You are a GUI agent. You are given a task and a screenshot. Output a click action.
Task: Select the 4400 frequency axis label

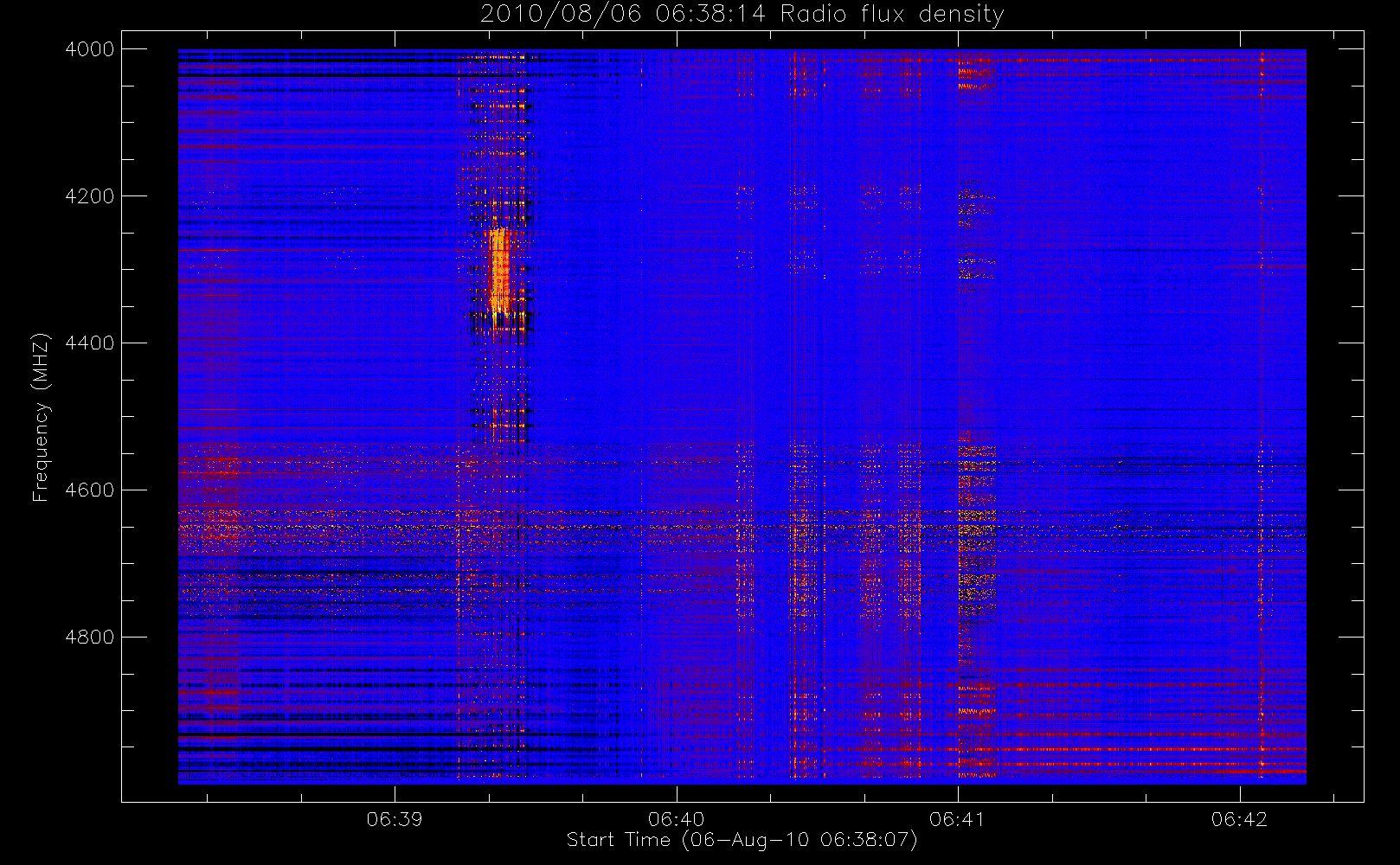pos(90,343)
